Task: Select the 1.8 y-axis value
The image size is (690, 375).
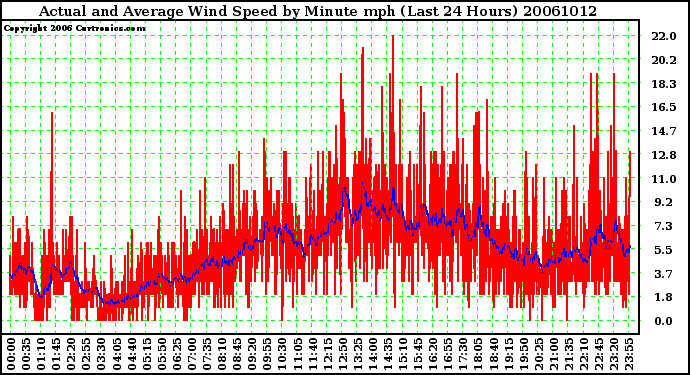Action: [664, 297]
